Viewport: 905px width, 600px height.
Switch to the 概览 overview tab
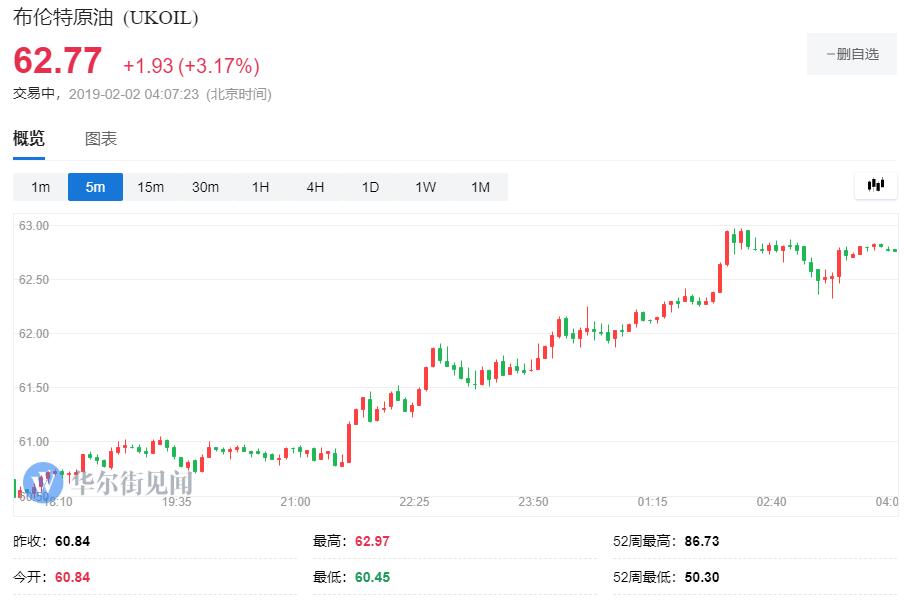click(29, 139)
